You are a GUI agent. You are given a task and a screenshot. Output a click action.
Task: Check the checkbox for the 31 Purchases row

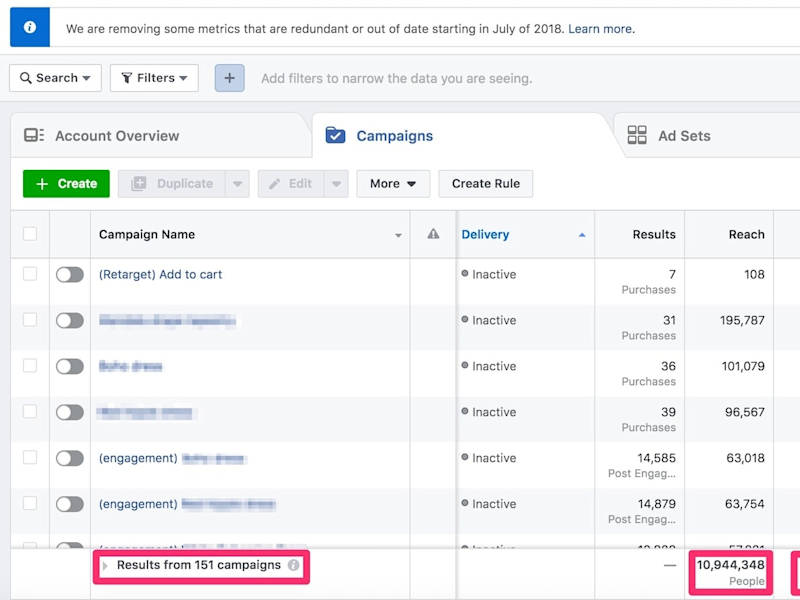[x=30, y=320]
